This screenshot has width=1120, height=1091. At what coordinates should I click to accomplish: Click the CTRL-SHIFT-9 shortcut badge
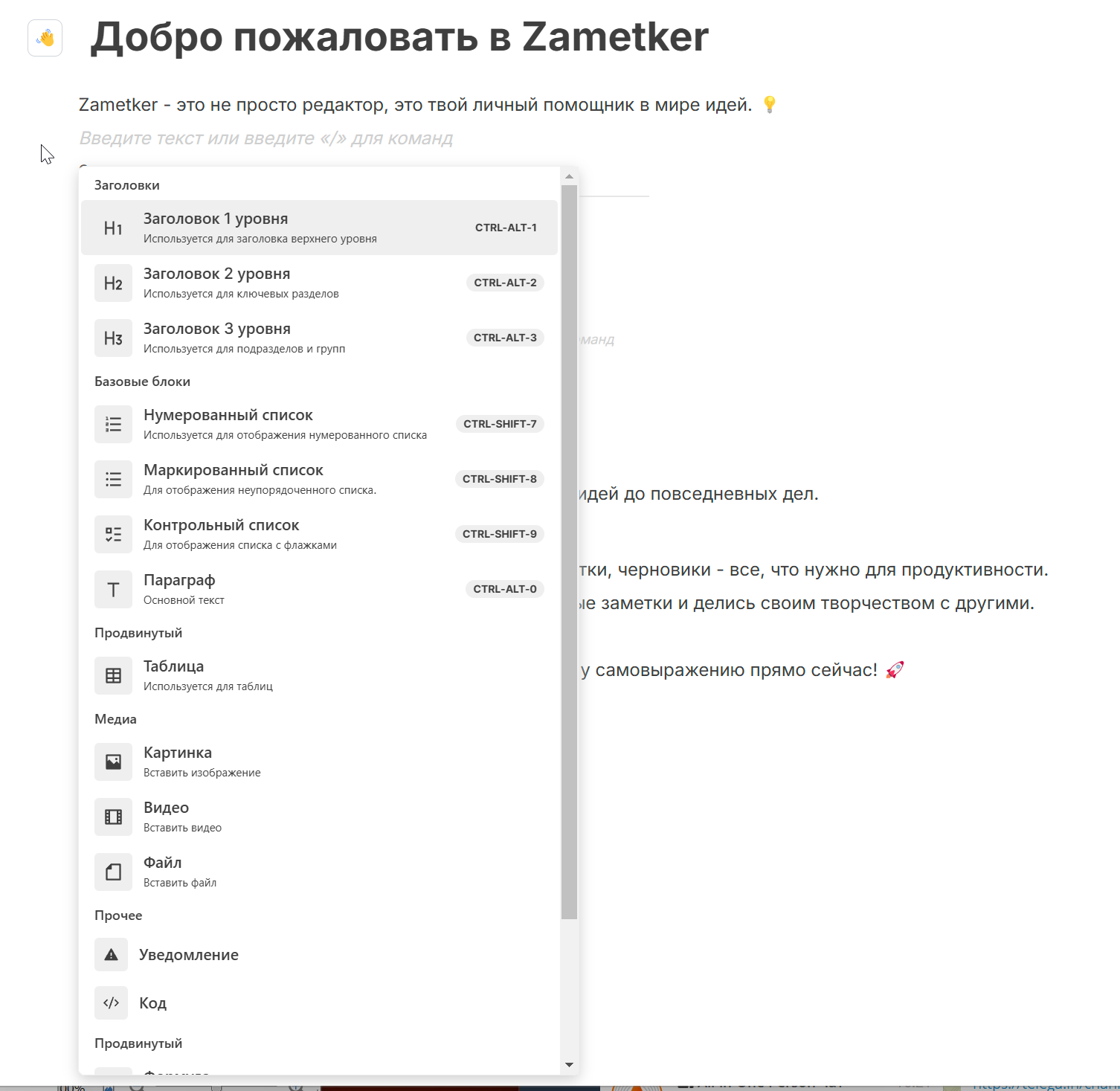click(499, 534)
